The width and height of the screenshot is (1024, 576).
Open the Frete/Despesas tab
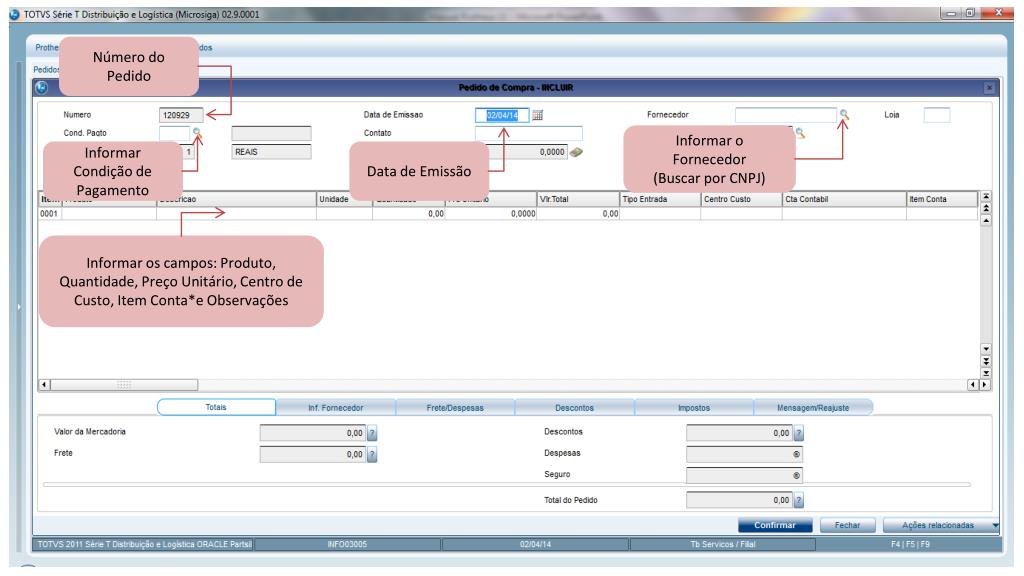point(455,408)
